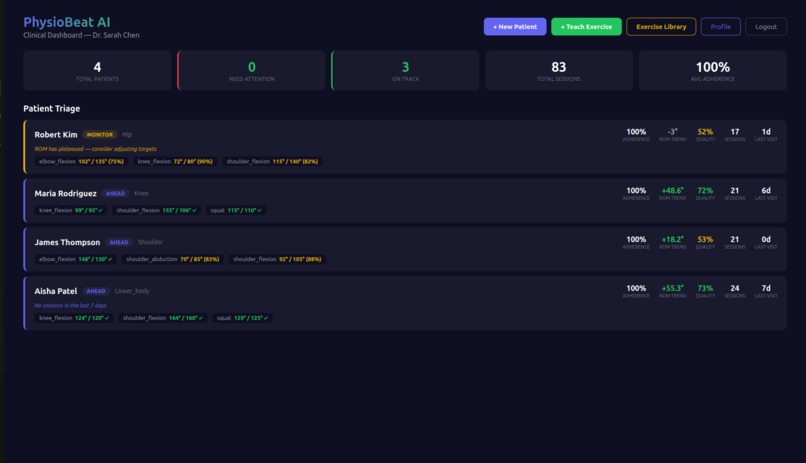806x463 pixels.
Task: Click James Thompson's 53% quality value
Action: pyautogui.click(x=705, y=239)
